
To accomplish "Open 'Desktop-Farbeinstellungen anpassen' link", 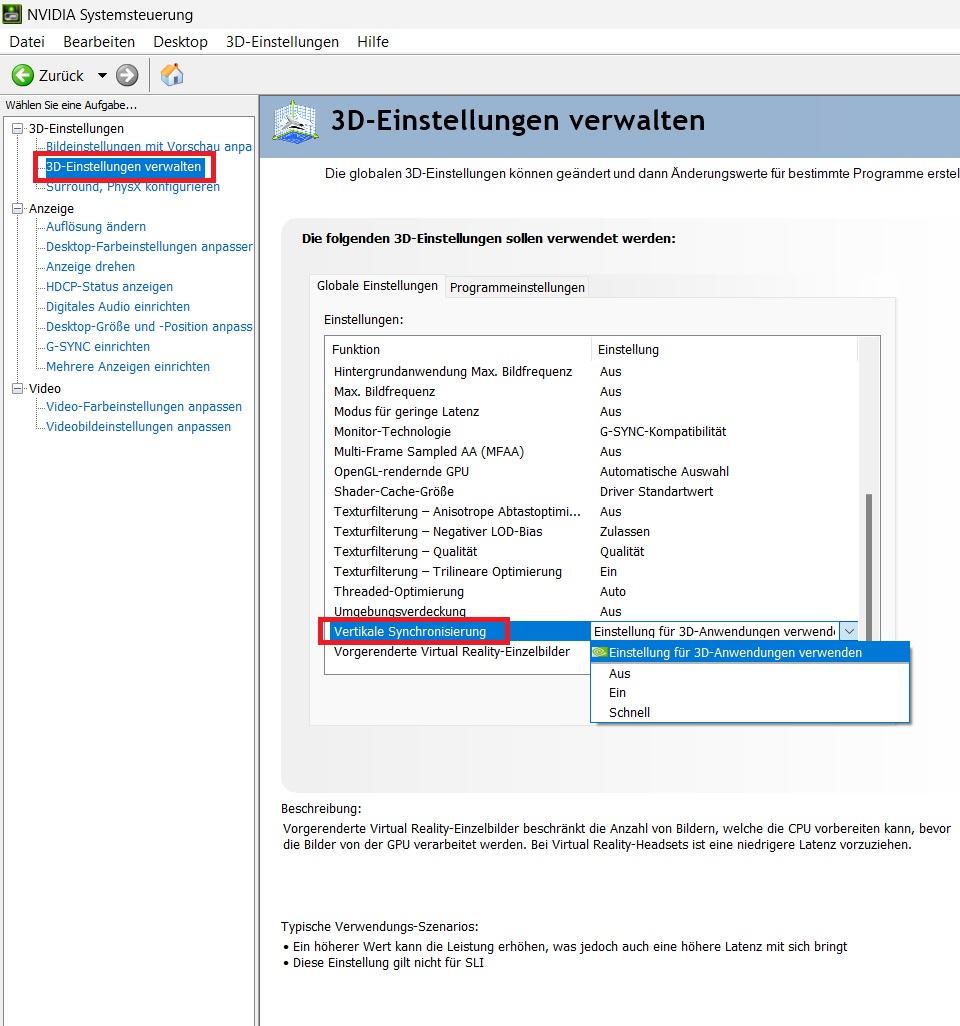I will click(149, 247).
